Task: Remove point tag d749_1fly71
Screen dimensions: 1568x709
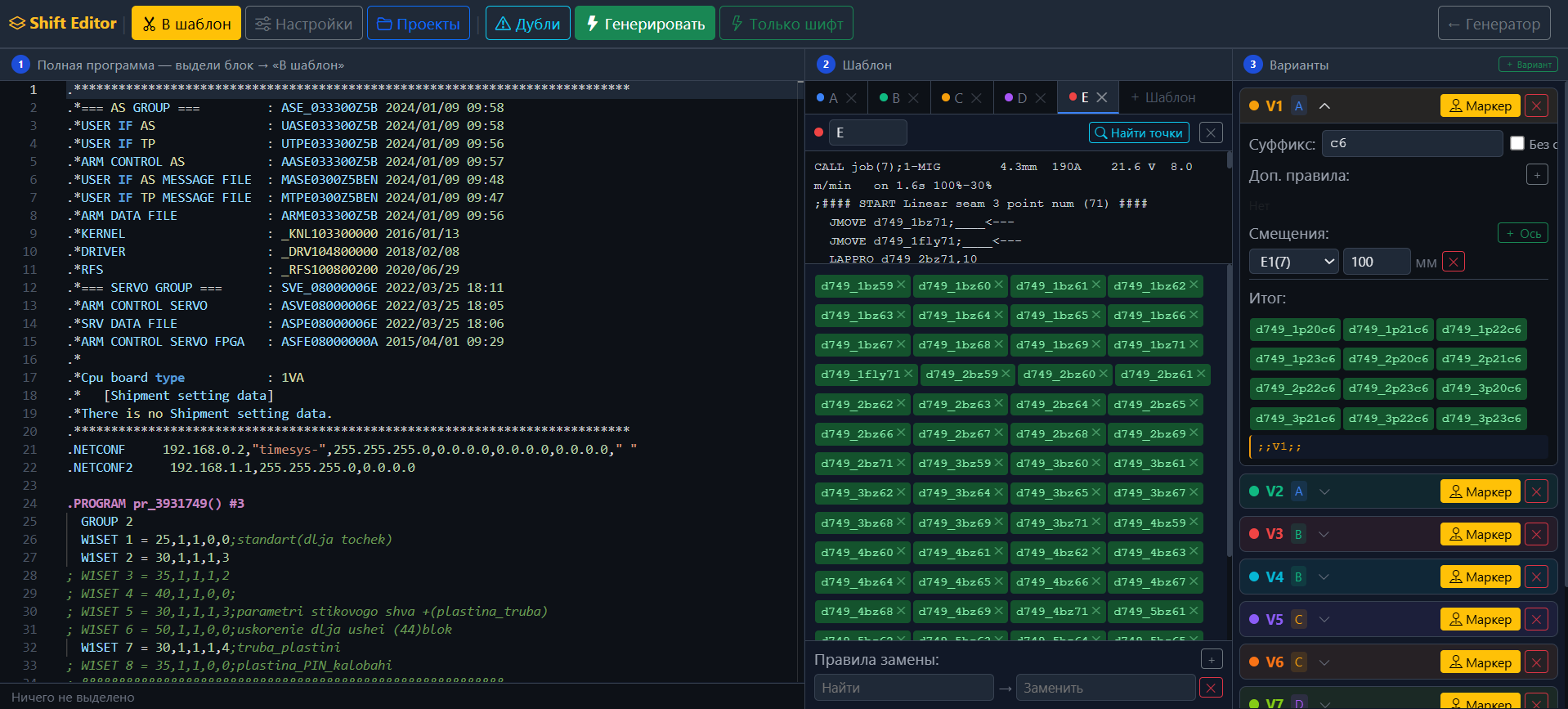Action: 908,373
